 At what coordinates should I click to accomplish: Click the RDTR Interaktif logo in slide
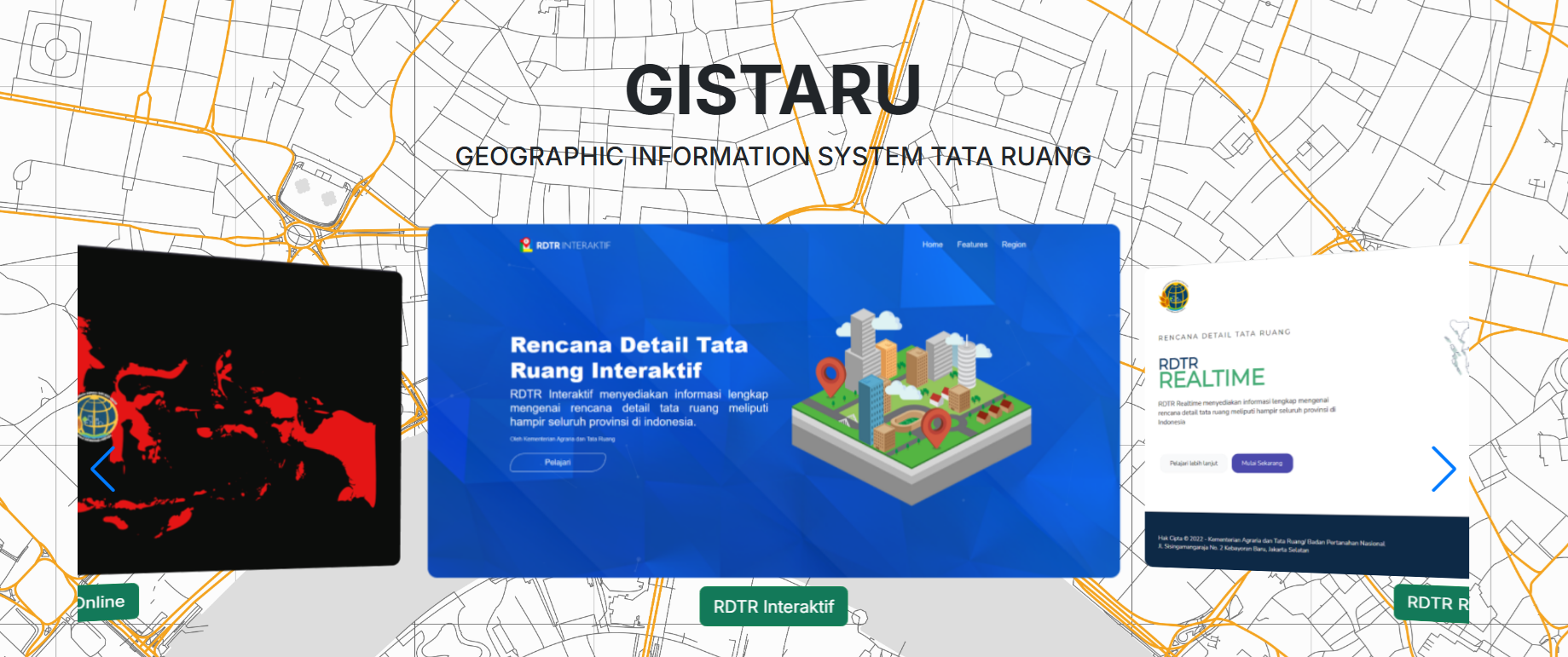click(x=565, y=245)
